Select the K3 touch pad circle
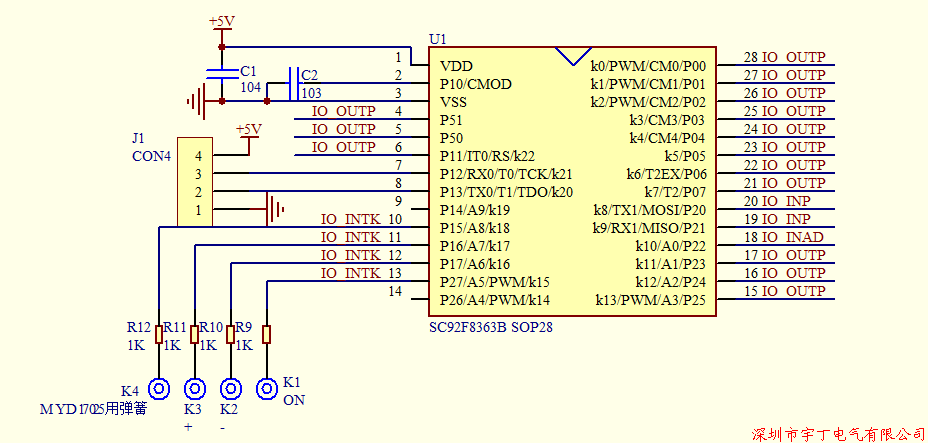The width and height of the screenshot is (928, 443). (x=195, y=389)
